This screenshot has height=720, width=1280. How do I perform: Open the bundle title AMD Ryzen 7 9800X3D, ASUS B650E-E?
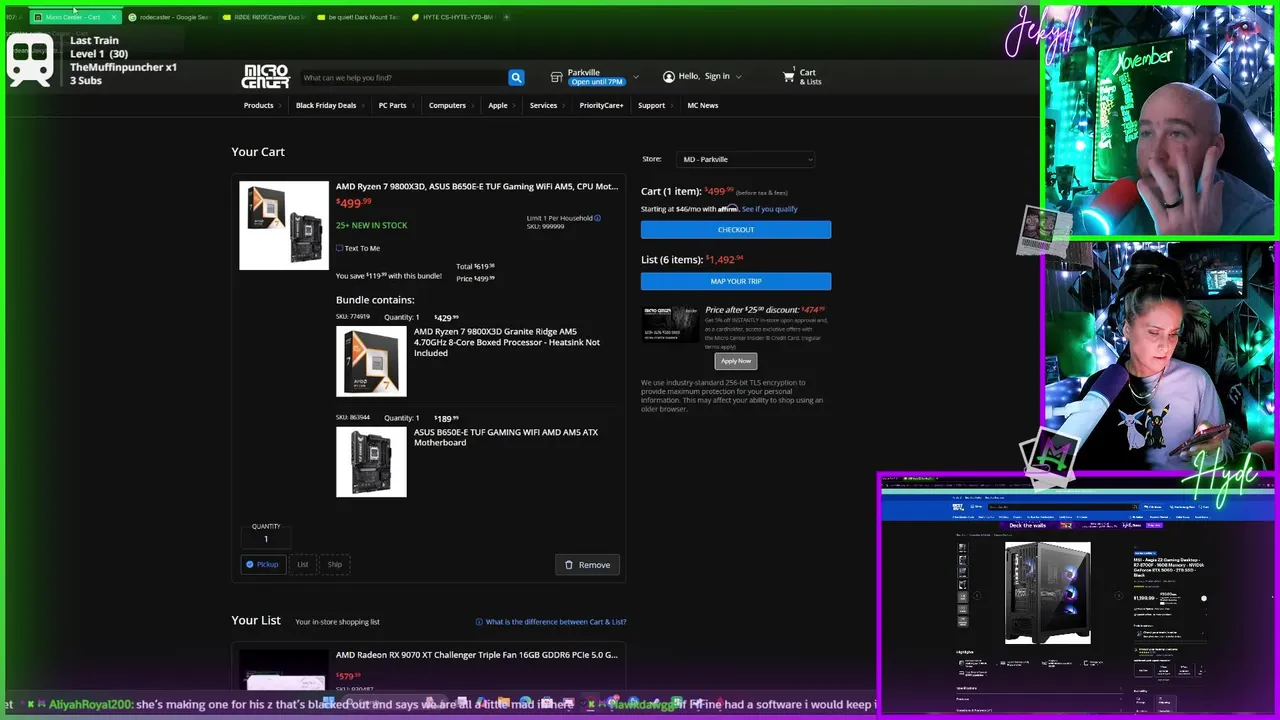477,186
